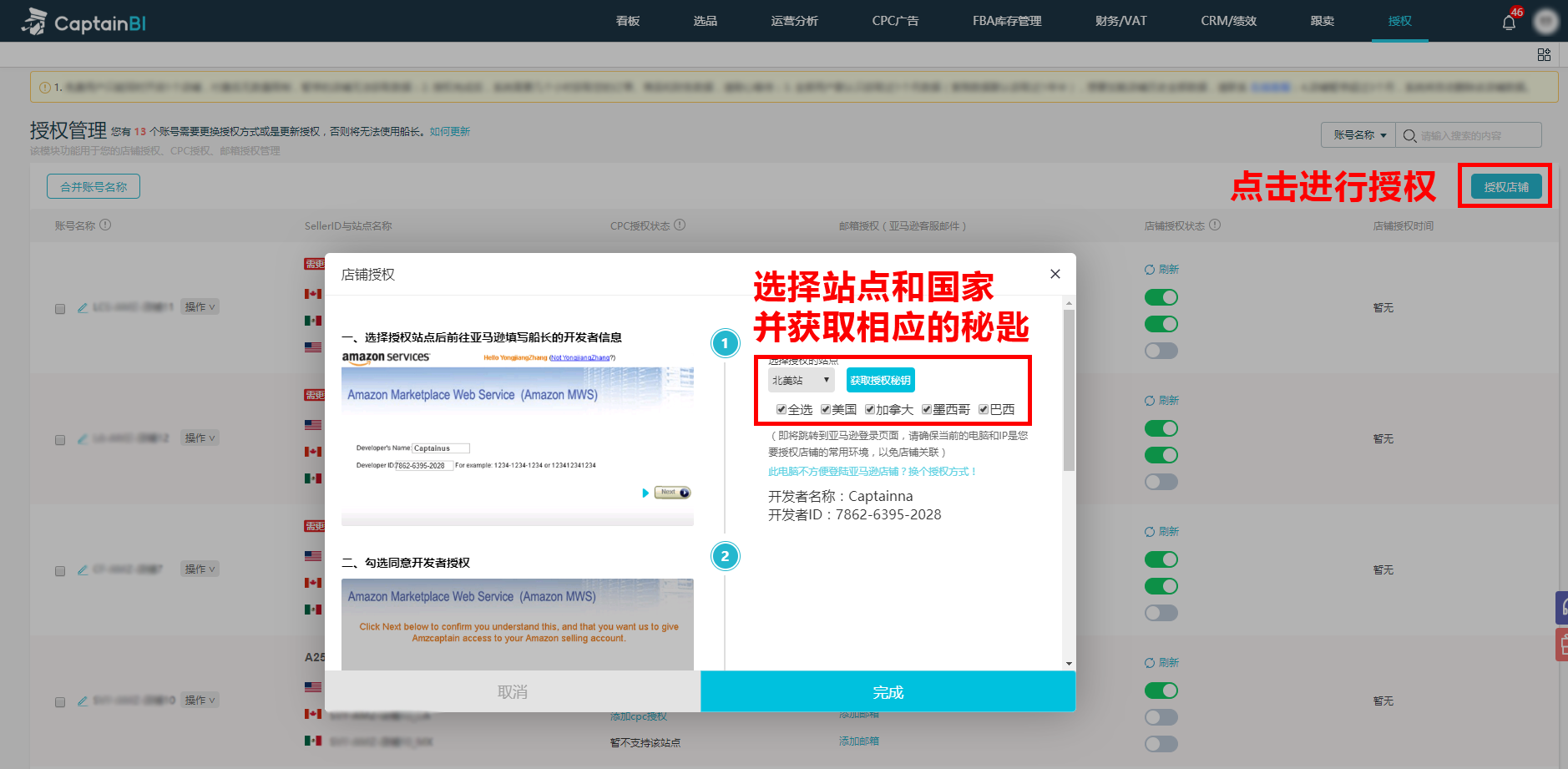Open the 北美站 site dropdown

click(801, 380)
